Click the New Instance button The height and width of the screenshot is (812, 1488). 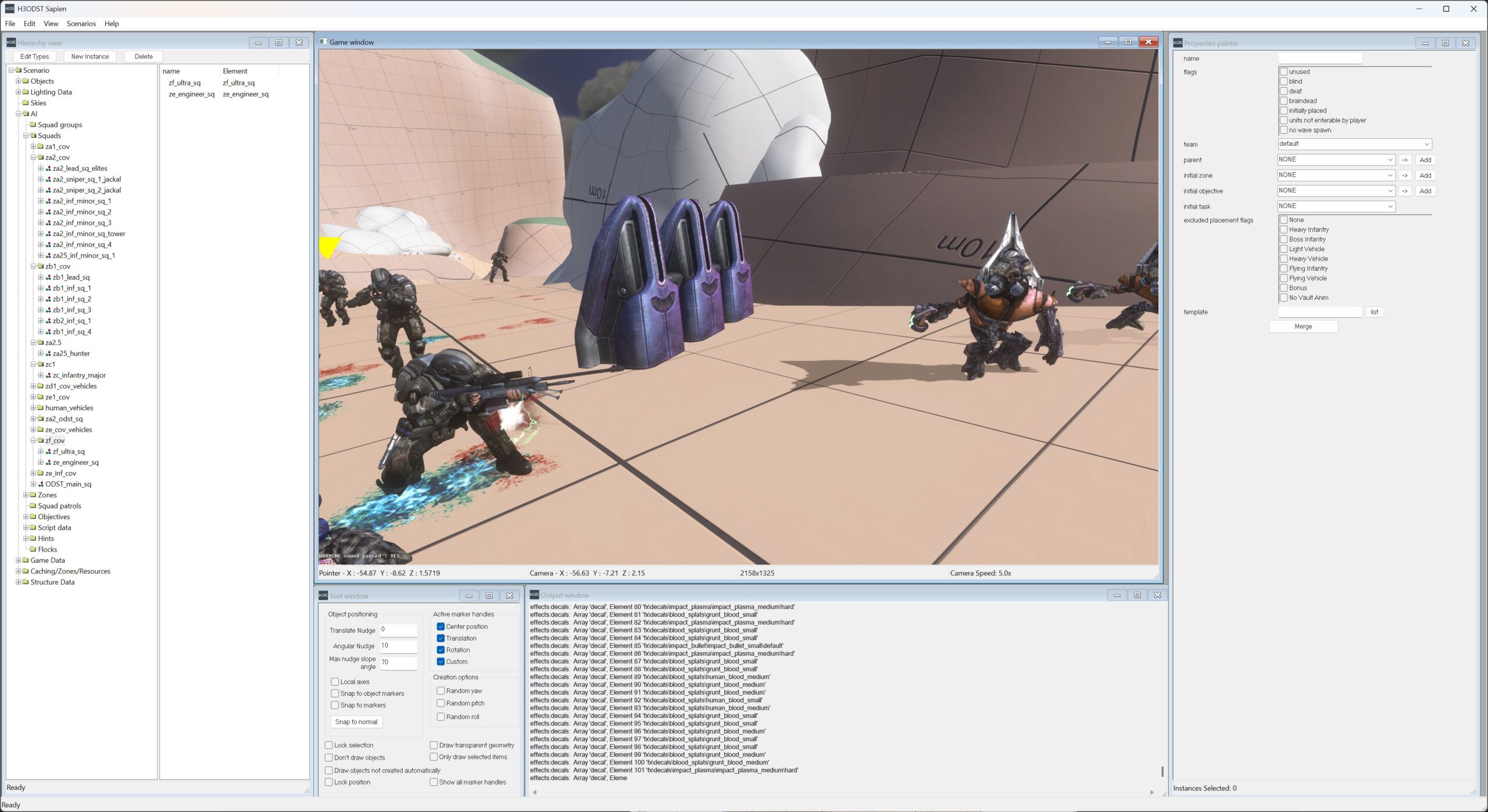point(90,56)
